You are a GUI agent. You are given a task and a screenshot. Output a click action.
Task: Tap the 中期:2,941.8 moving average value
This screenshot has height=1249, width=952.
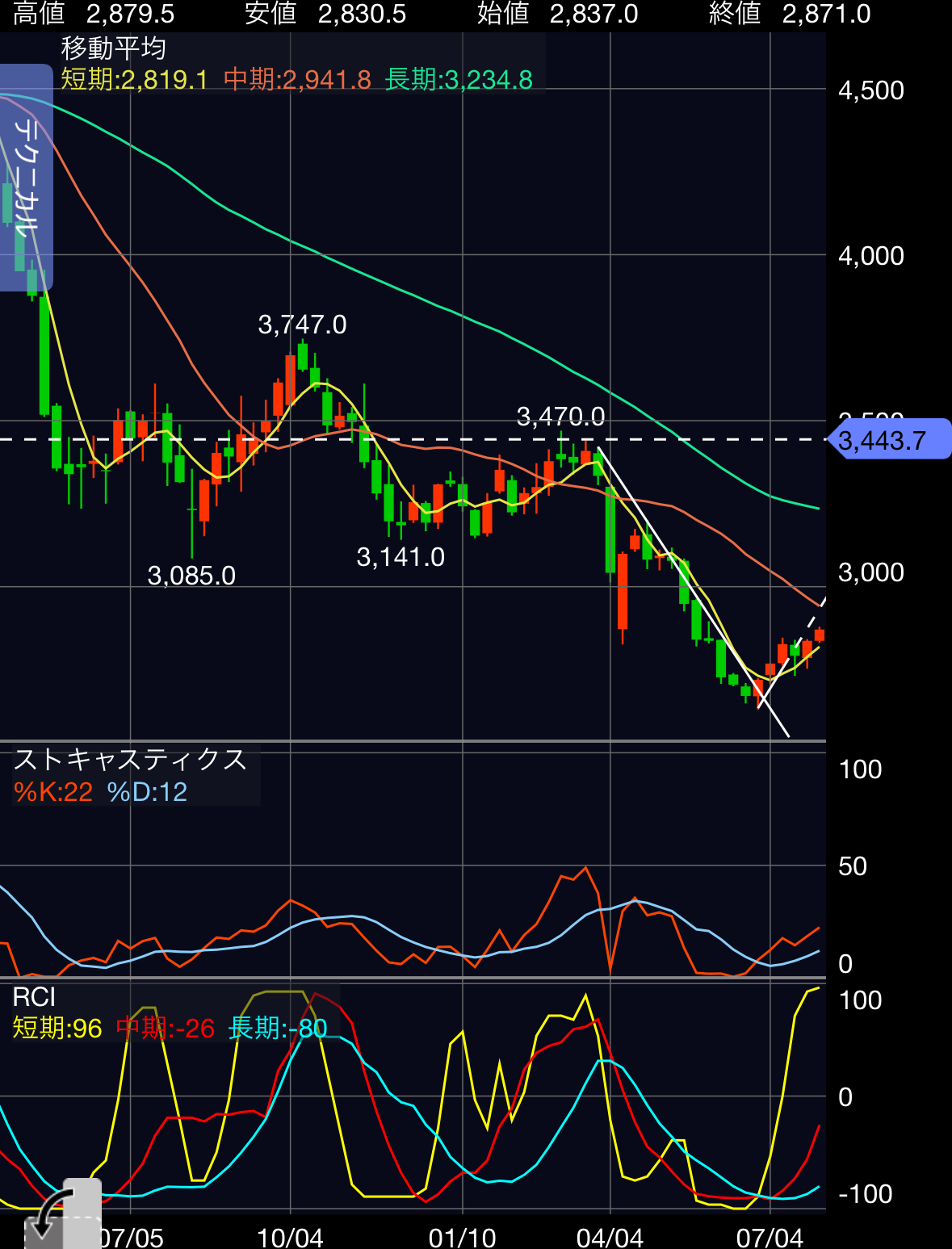pos(297,79)
